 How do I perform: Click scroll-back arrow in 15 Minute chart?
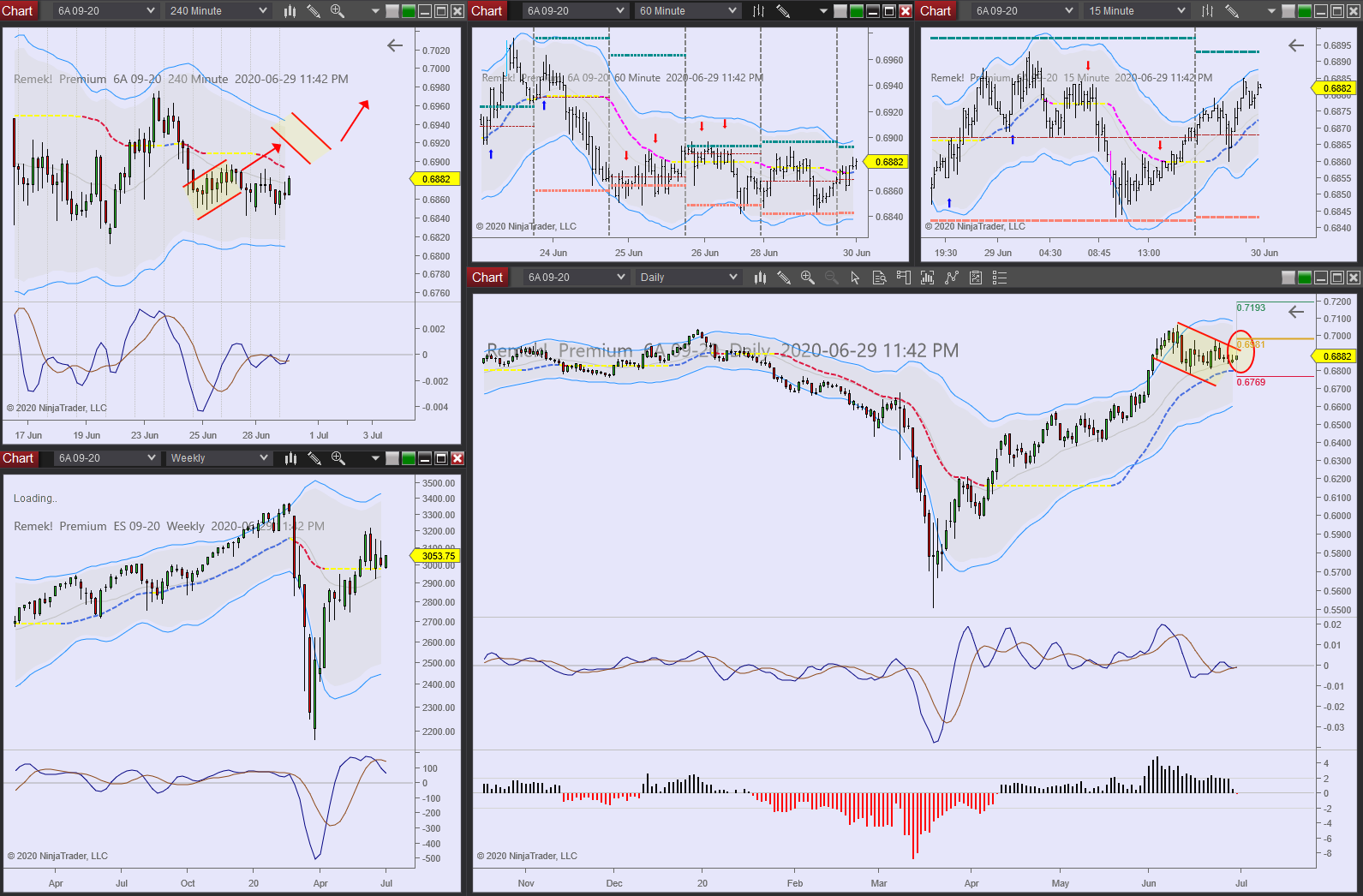[x=1296, y=45]
